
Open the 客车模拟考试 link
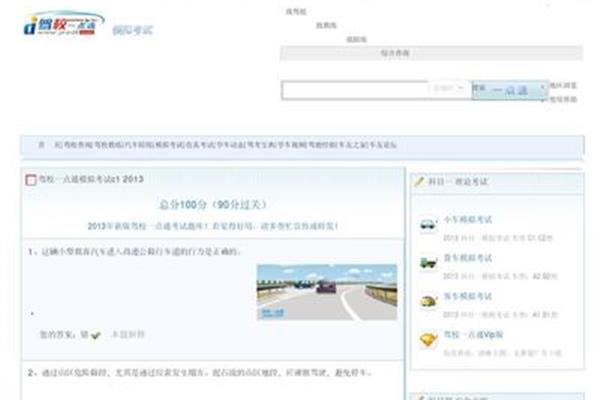[467, 296]
